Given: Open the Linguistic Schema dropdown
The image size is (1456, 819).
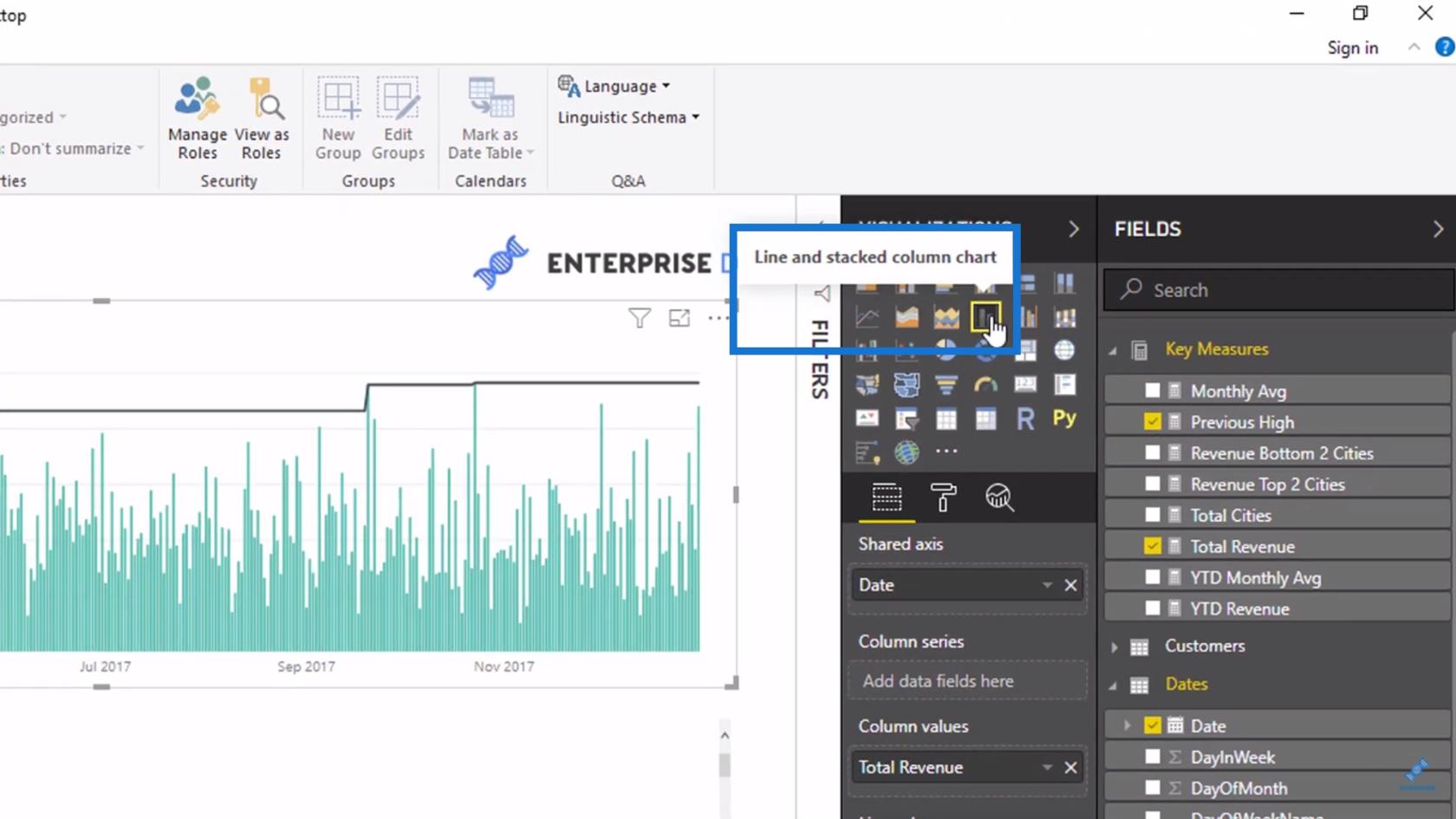Looking at the screenshot, I should click(628, 117).
